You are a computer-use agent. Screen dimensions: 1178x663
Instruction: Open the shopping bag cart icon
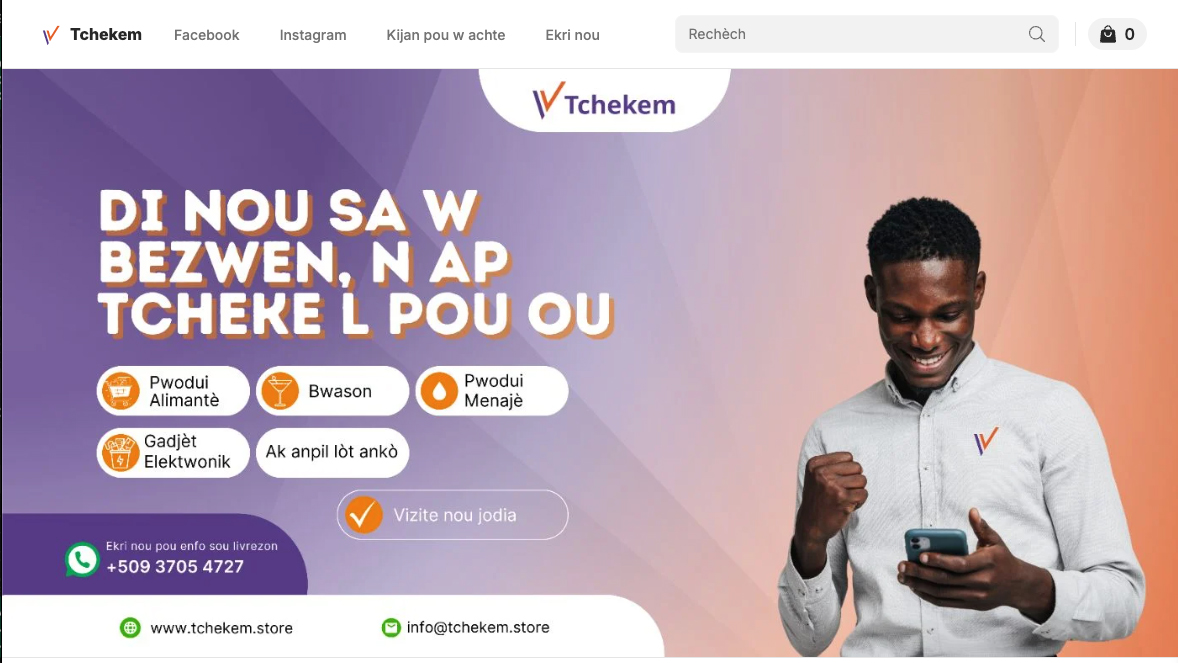[x=1107, y=34]
